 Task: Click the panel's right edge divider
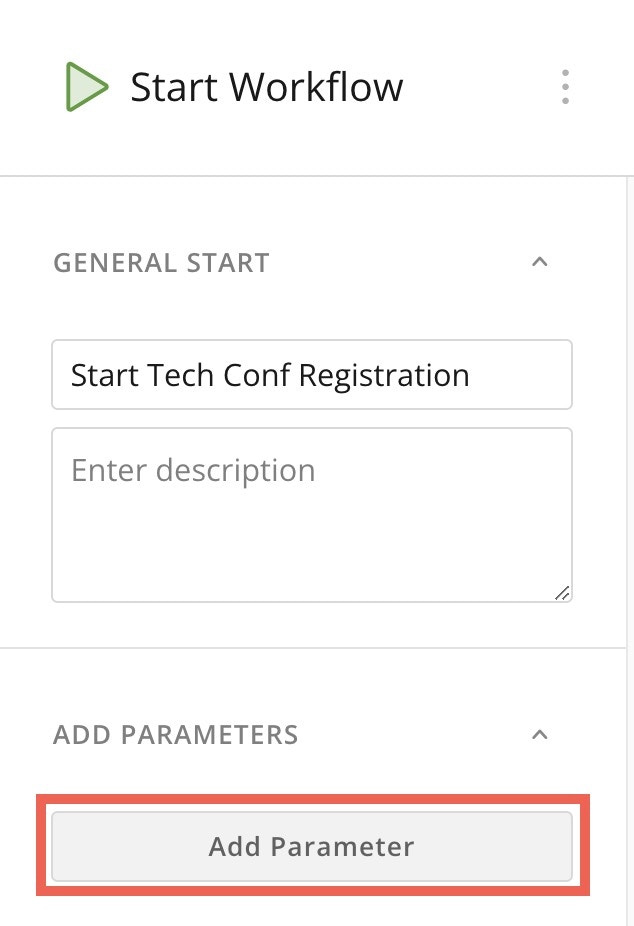point(627,550)
